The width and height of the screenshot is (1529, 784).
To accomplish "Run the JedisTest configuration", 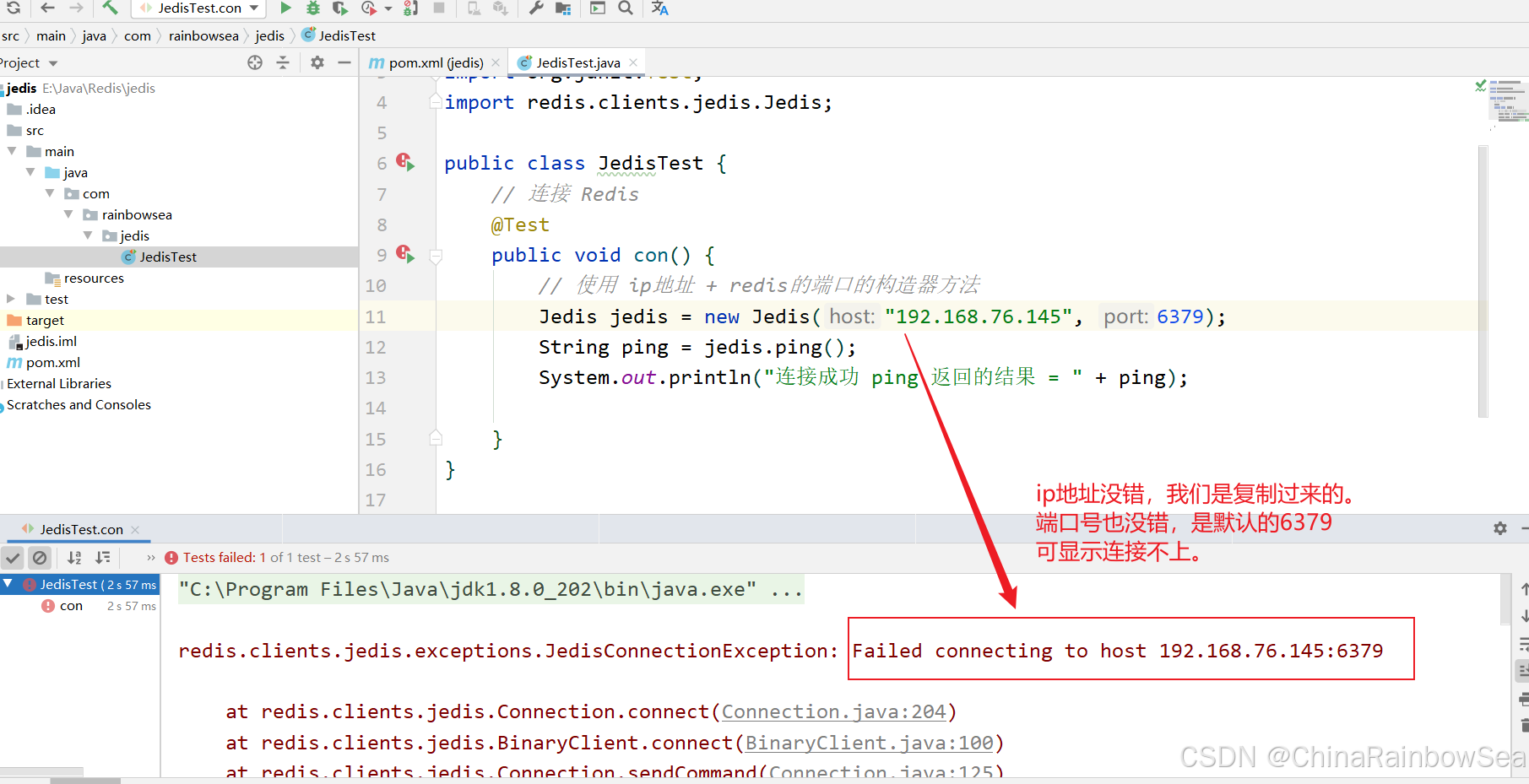I will [286, 8].
